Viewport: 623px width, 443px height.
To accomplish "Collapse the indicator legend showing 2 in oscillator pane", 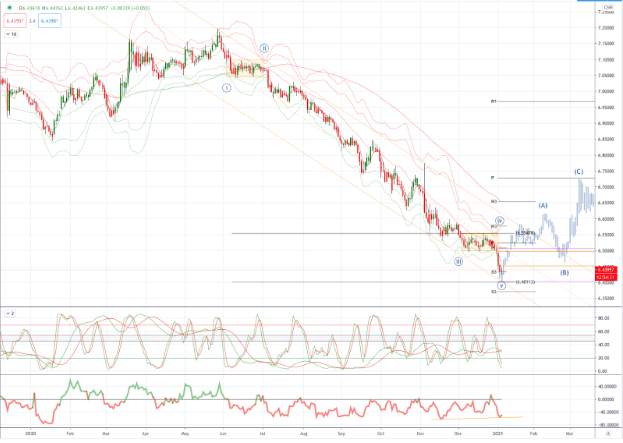I will [10, 313].
